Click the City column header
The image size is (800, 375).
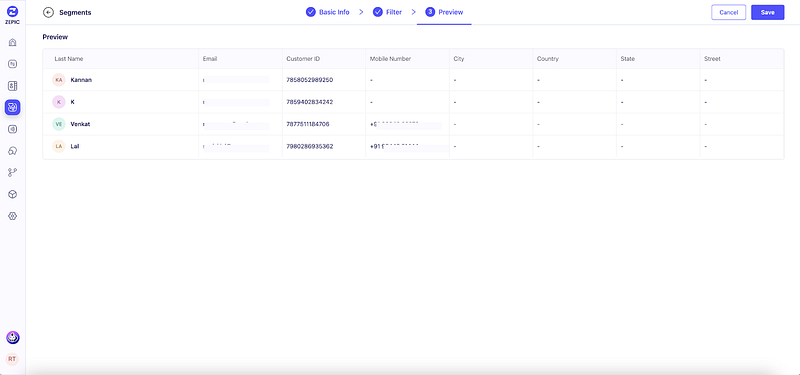click(459, 59)
